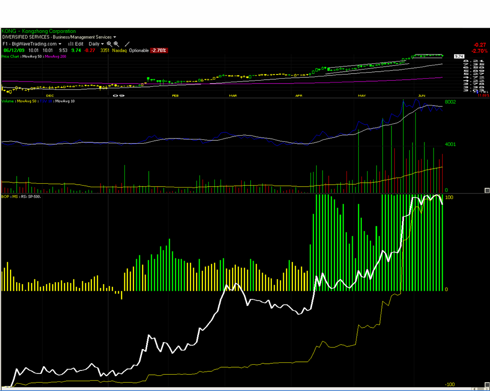Click the bar-chart icon next to Edit
Viewport: 490px width, 391px height.
click(70, 44)
